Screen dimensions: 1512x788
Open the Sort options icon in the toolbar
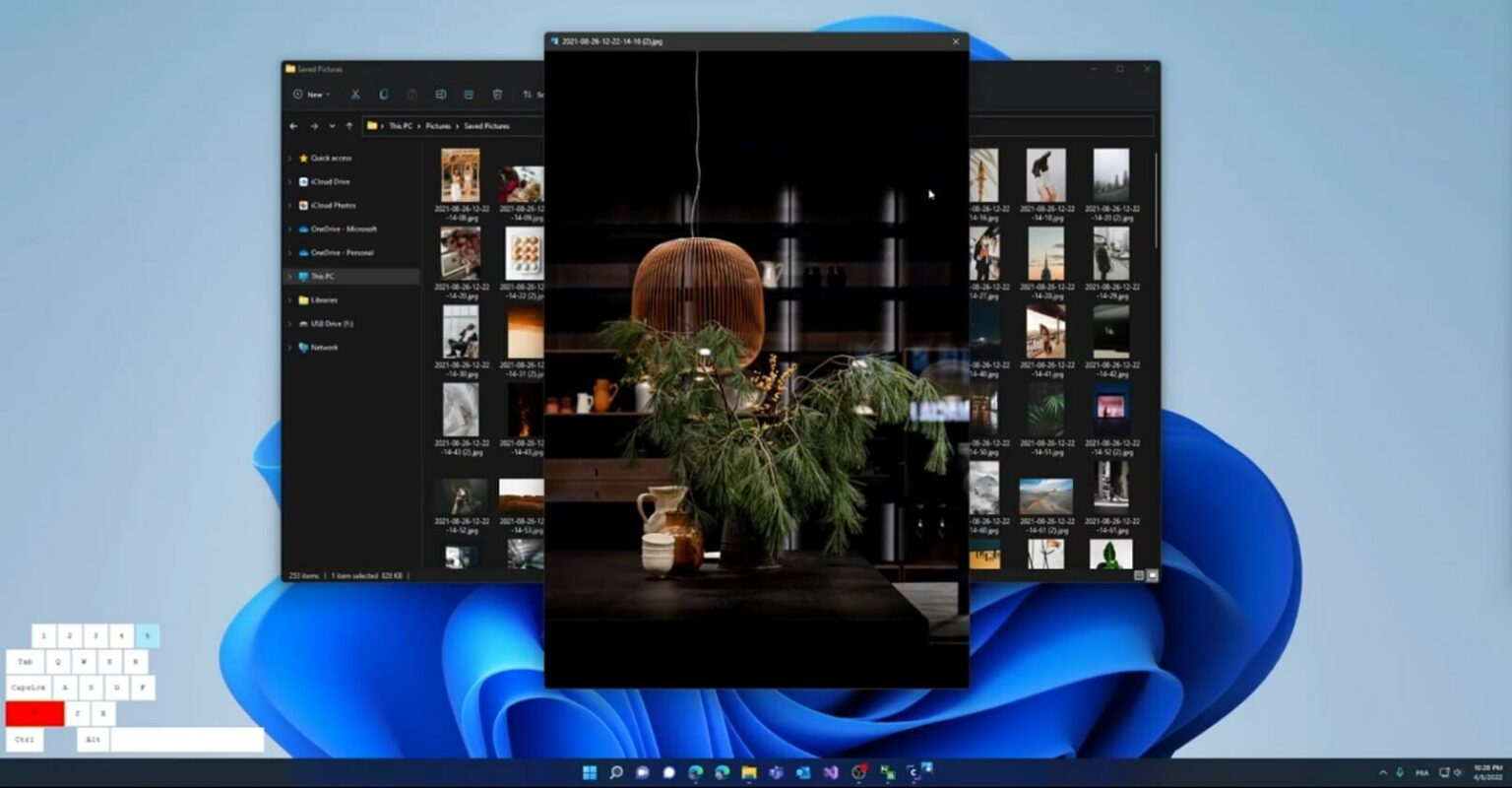tap(528, 95)
